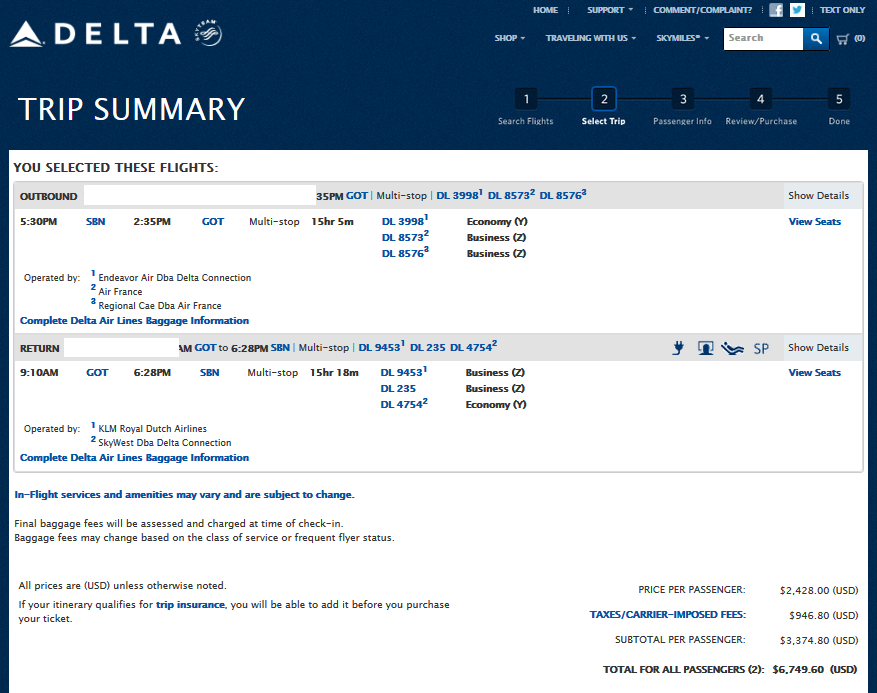Show details for the return flight
The width and height of the screenshot is (877, 693).
coord(818,348)
